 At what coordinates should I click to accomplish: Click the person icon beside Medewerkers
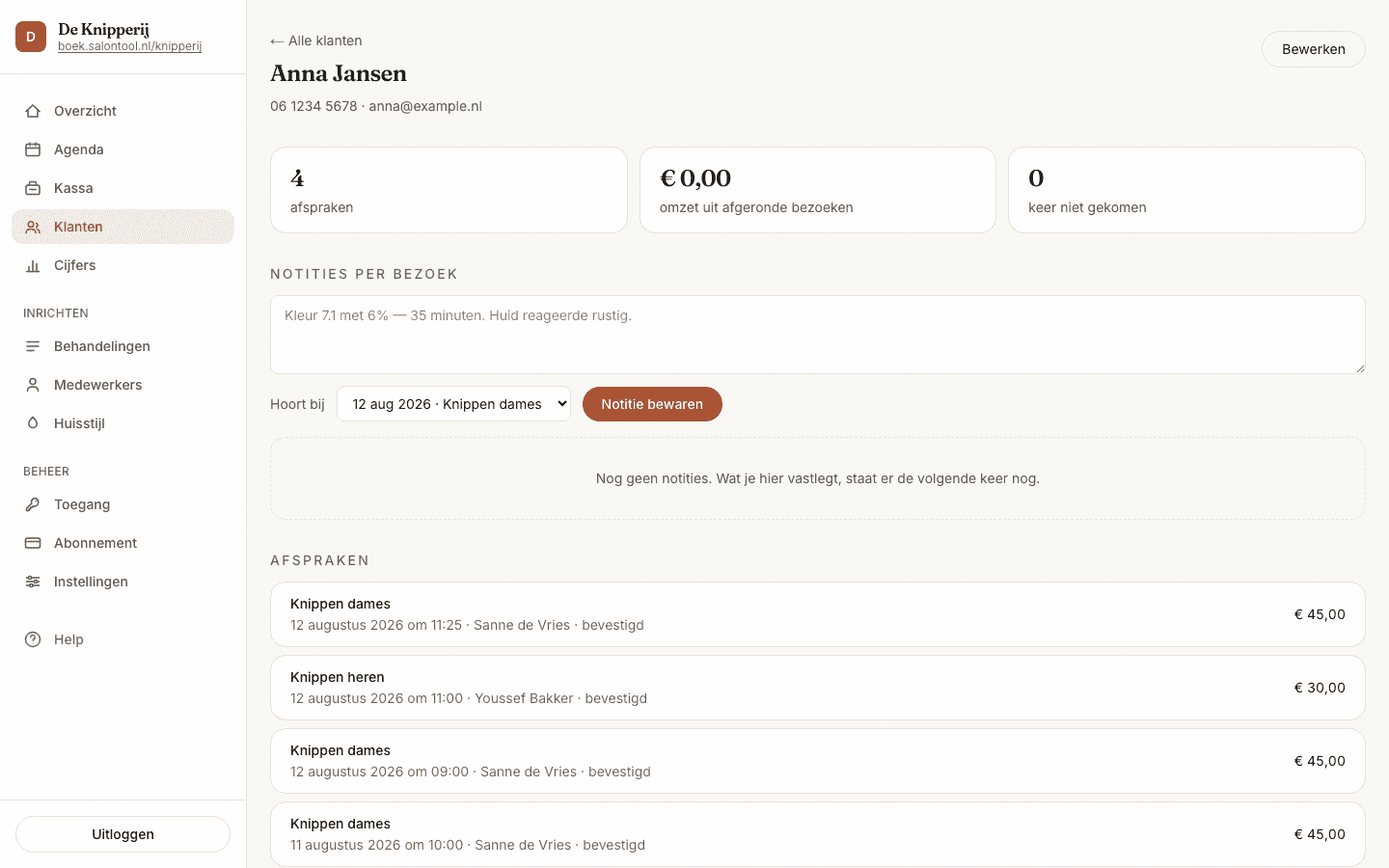33,385
